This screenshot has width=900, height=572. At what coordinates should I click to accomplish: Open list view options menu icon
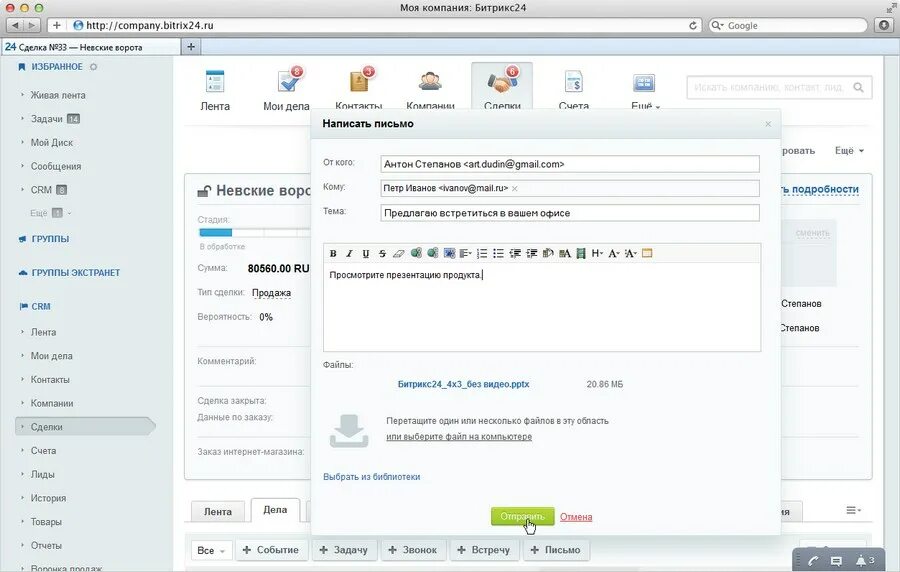pos(853,510)
